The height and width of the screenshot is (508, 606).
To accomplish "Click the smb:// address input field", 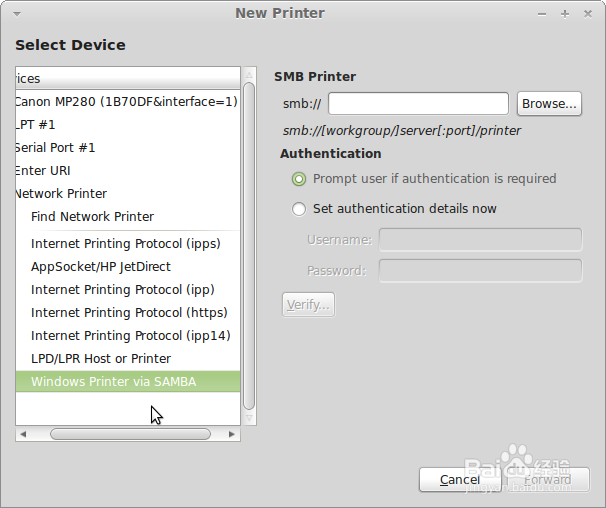I will 418,104.
